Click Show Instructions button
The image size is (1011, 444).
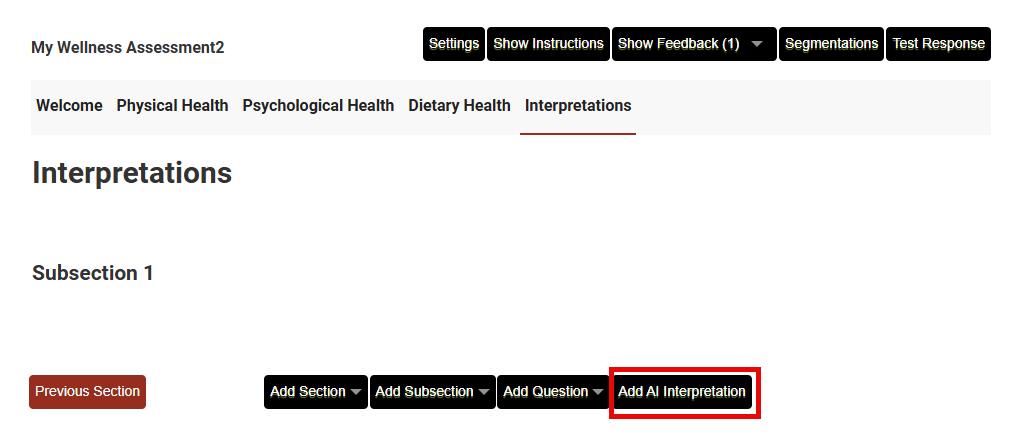548,44
